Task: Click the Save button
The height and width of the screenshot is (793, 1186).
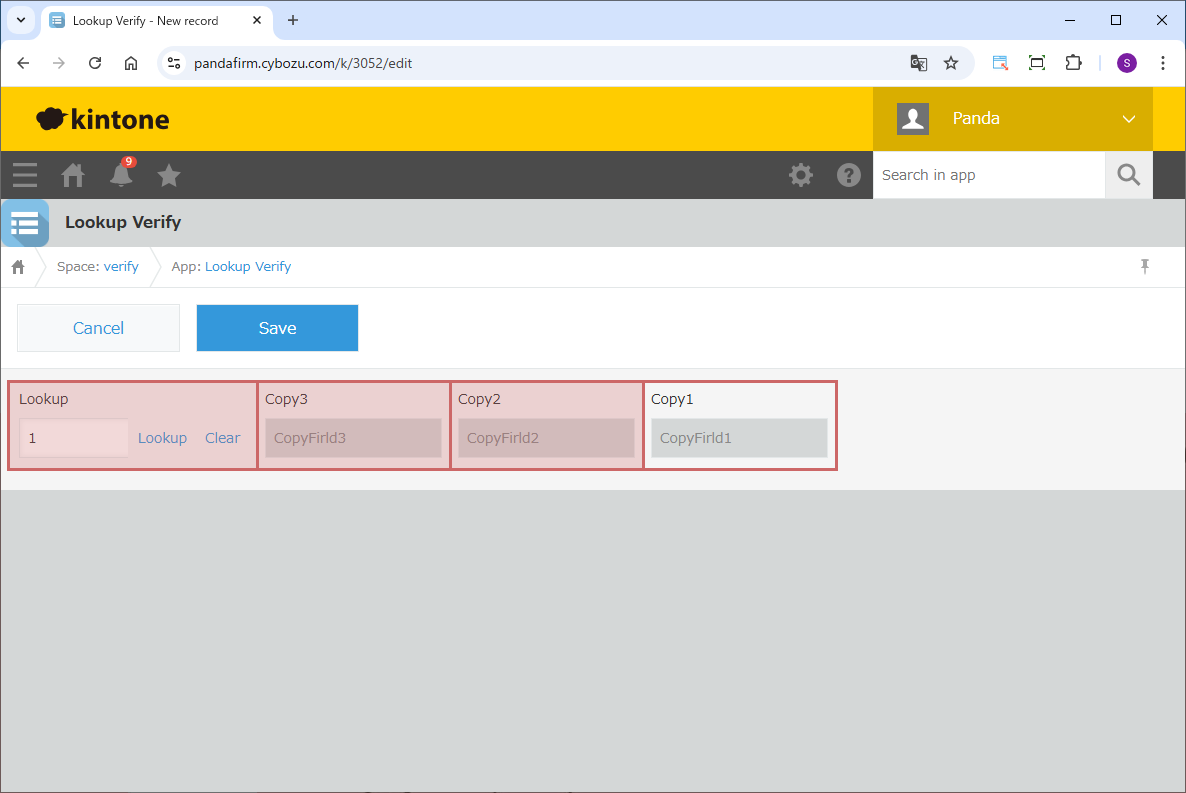Action: coord(277,328)
